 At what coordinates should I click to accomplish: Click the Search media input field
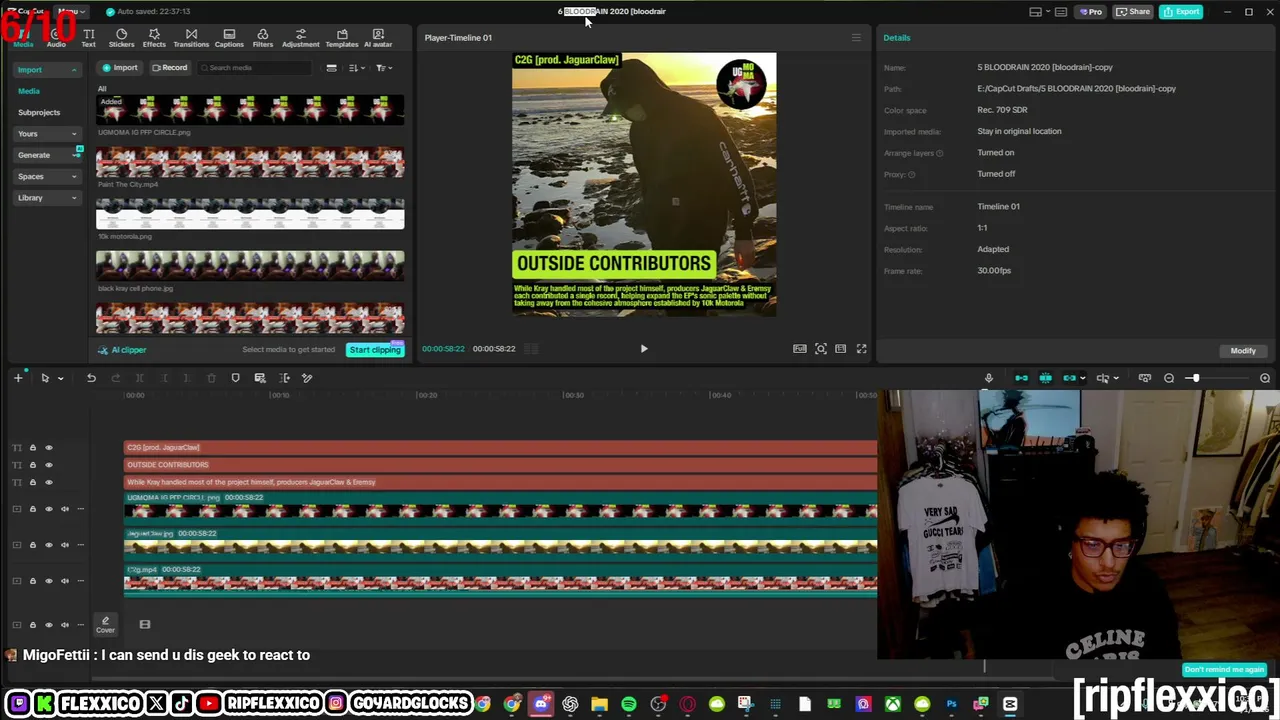[255, 68]
